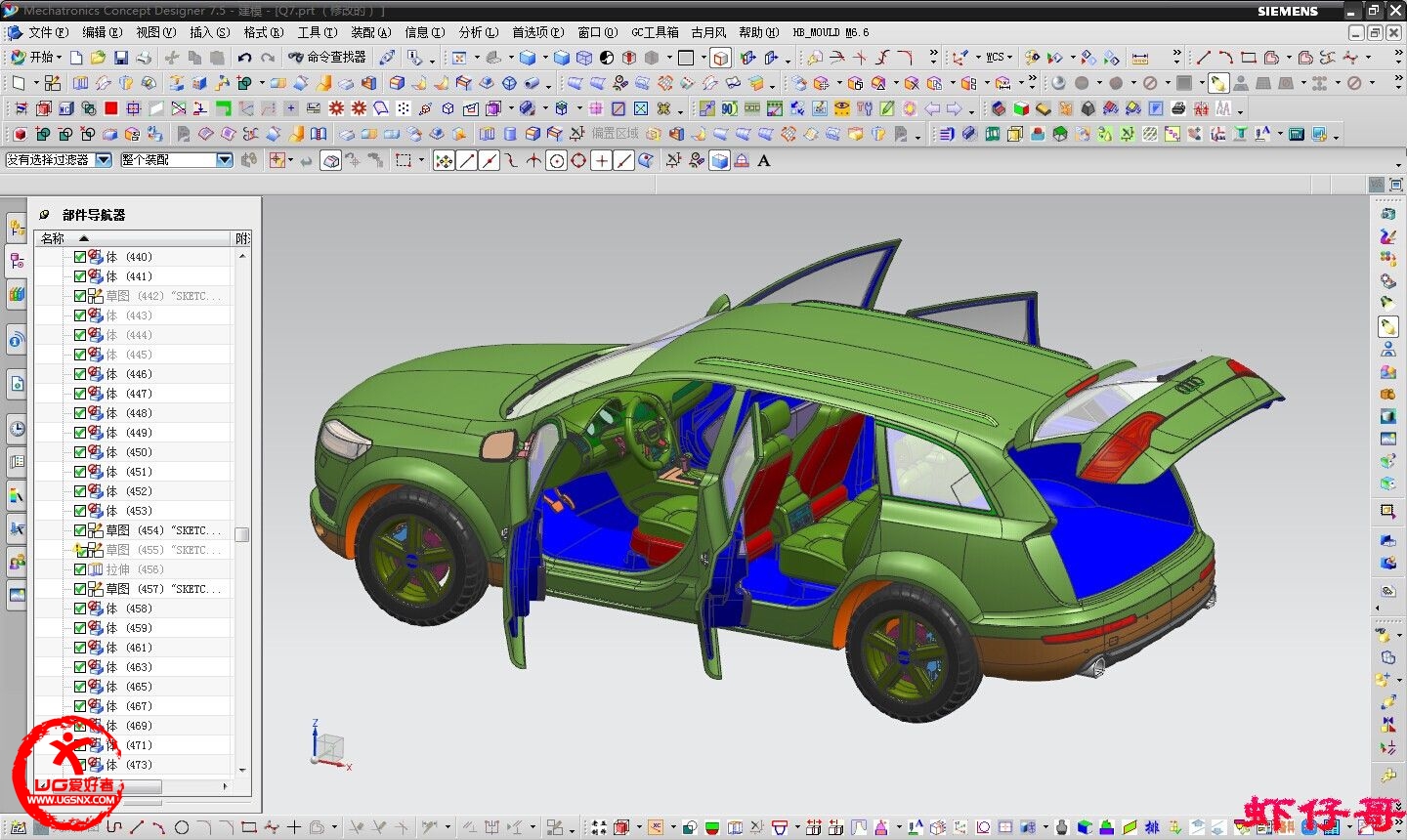Toggle checkbox for 草图 (454) sketch
The image size is (1407, 840).
[x=80, y=530]
